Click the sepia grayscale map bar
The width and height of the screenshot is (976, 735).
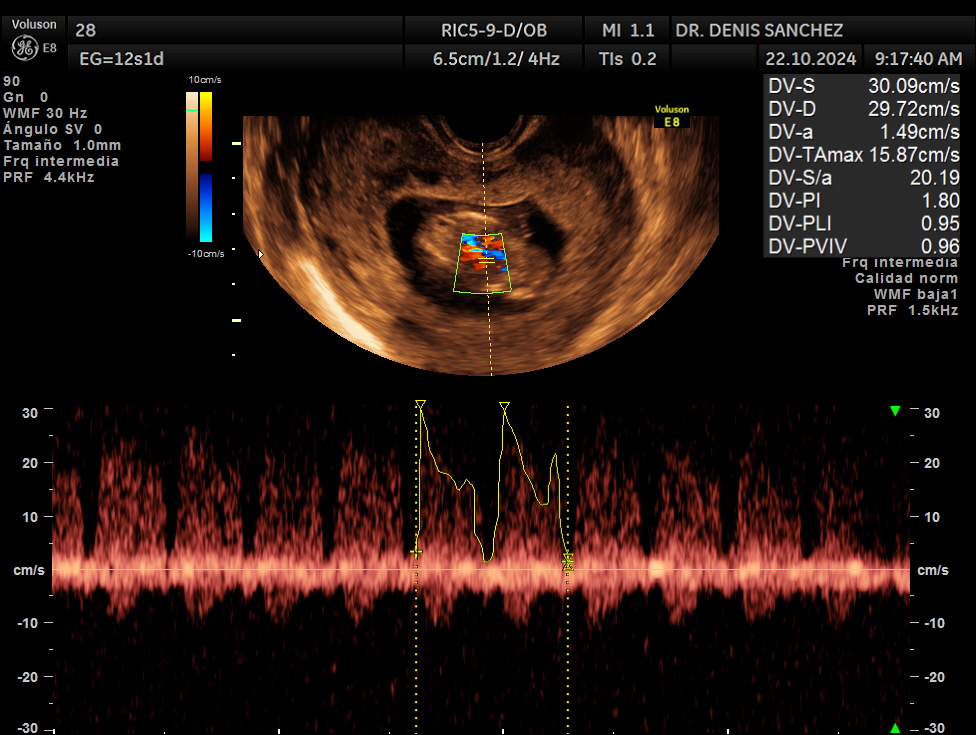click(x=191, y=167)
